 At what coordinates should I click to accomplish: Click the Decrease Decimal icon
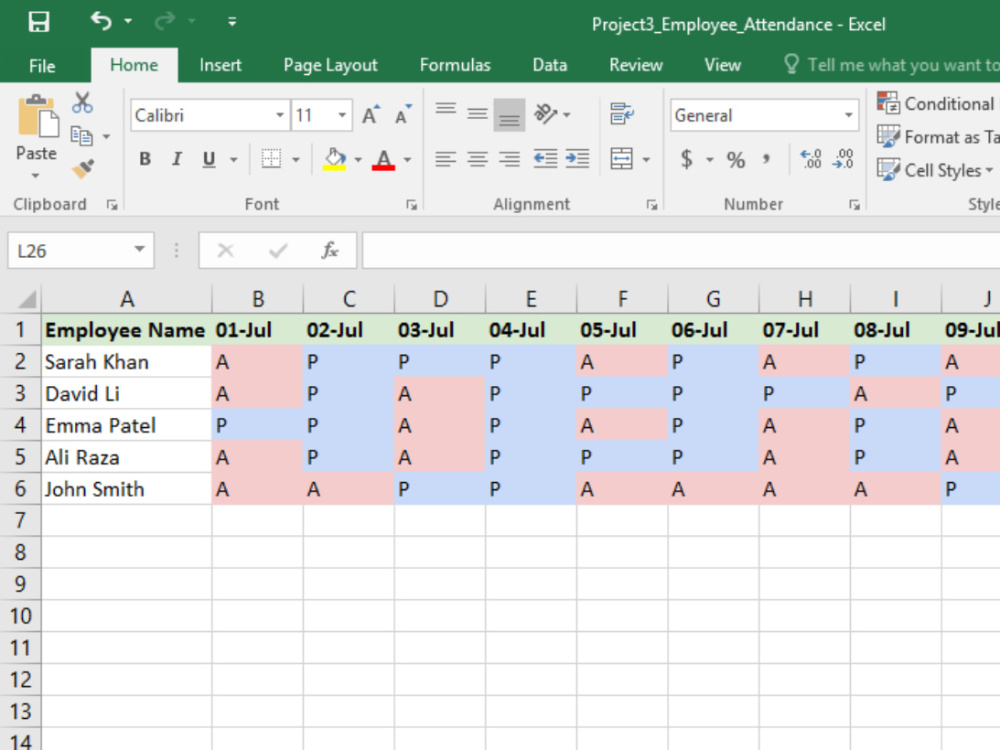pyautogui.click(x=842, y=159)
